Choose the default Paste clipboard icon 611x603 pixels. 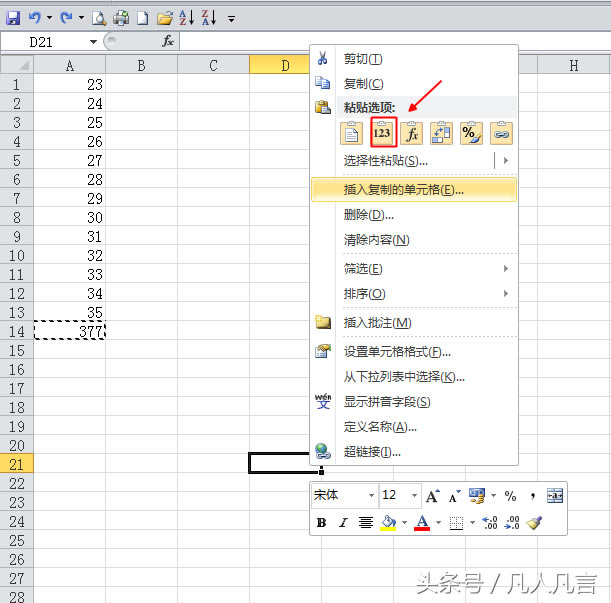pos(351,133)
